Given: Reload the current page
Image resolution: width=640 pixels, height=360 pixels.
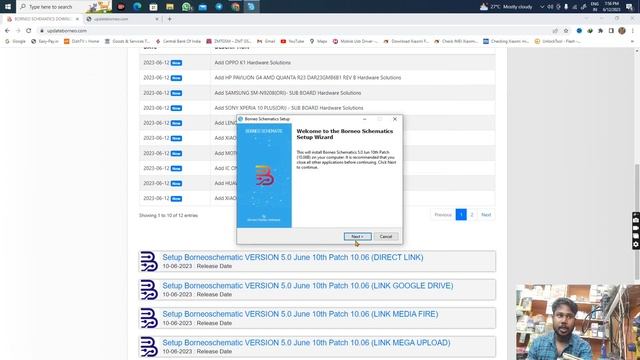Looking at the screenshot, I should pos(29,31).
